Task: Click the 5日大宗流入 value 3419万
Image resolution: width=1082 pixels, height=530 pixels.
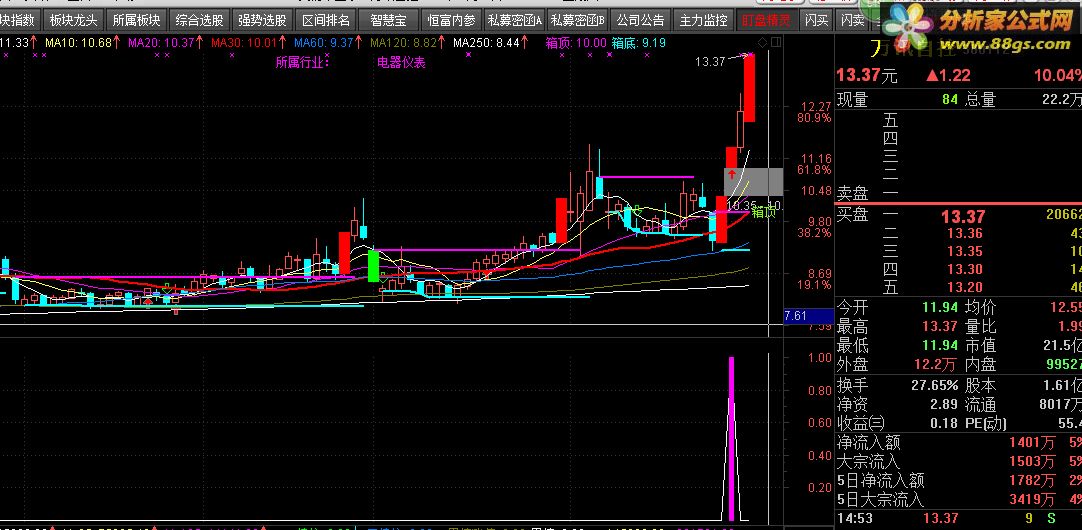Action: (x=1032, y=498)
